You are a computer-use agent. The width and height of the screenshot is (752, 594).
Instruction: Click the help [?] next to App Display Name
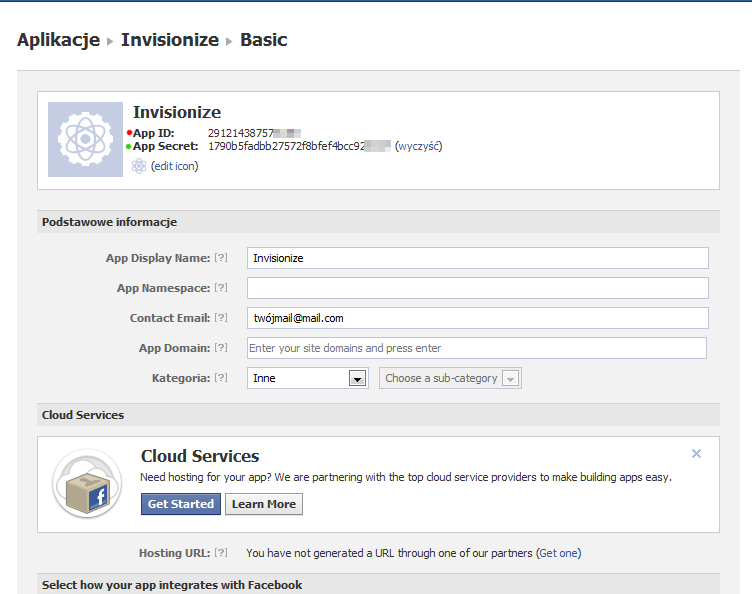click(x=221, y=258)
